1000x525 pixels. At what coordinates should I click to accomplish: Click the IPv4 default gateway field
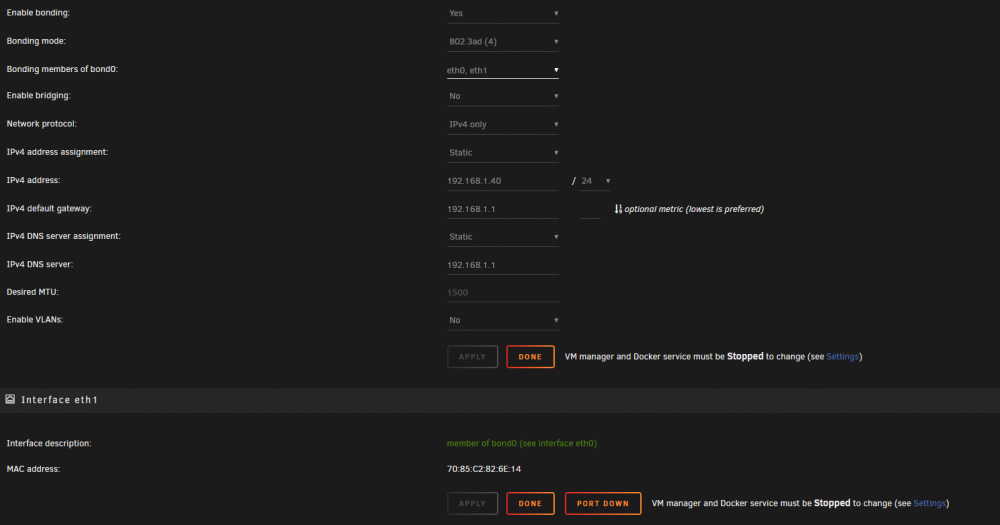point(503,209)
